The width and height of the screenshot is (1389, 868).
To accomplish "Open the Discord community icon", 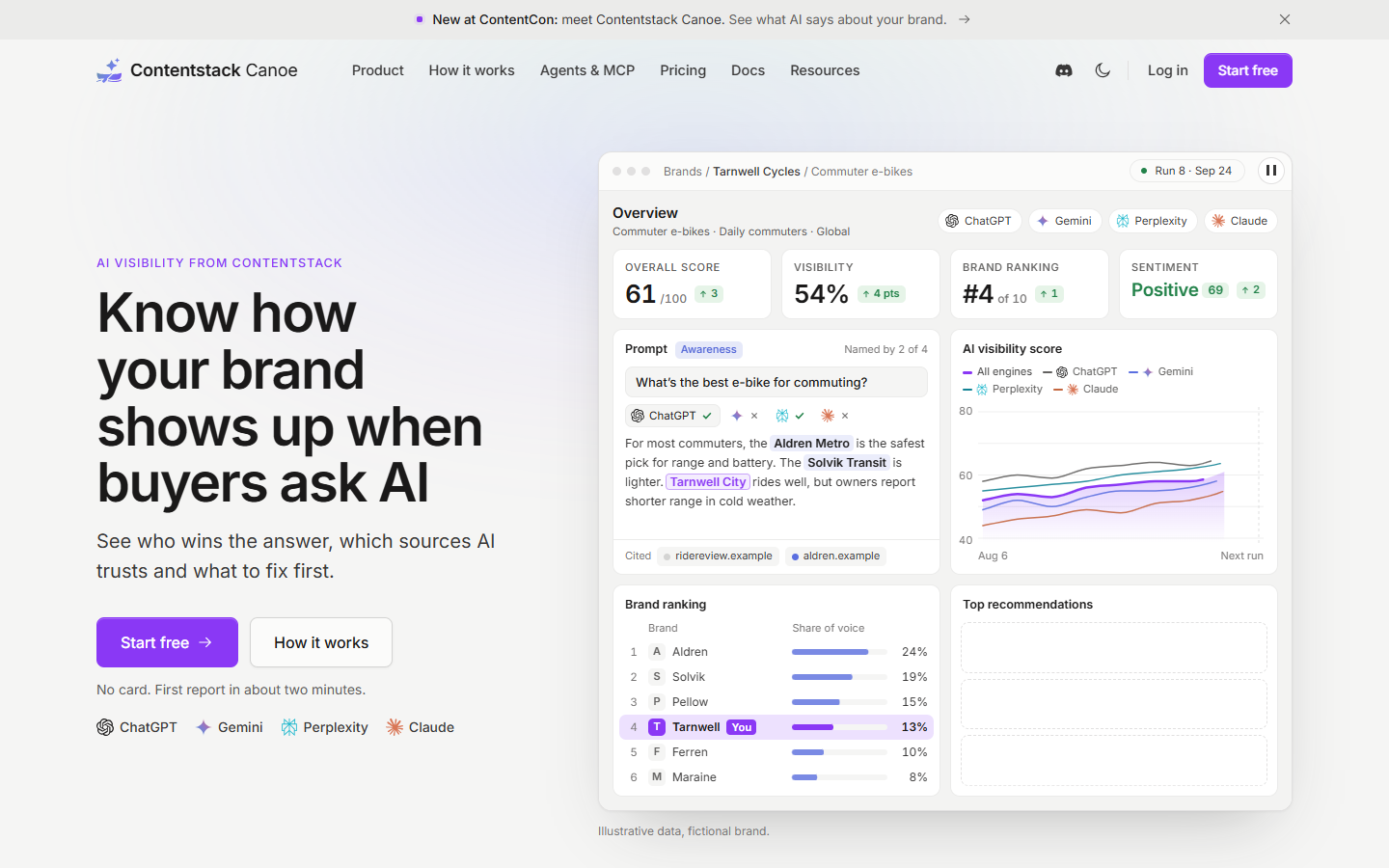I will (1064, 70).
